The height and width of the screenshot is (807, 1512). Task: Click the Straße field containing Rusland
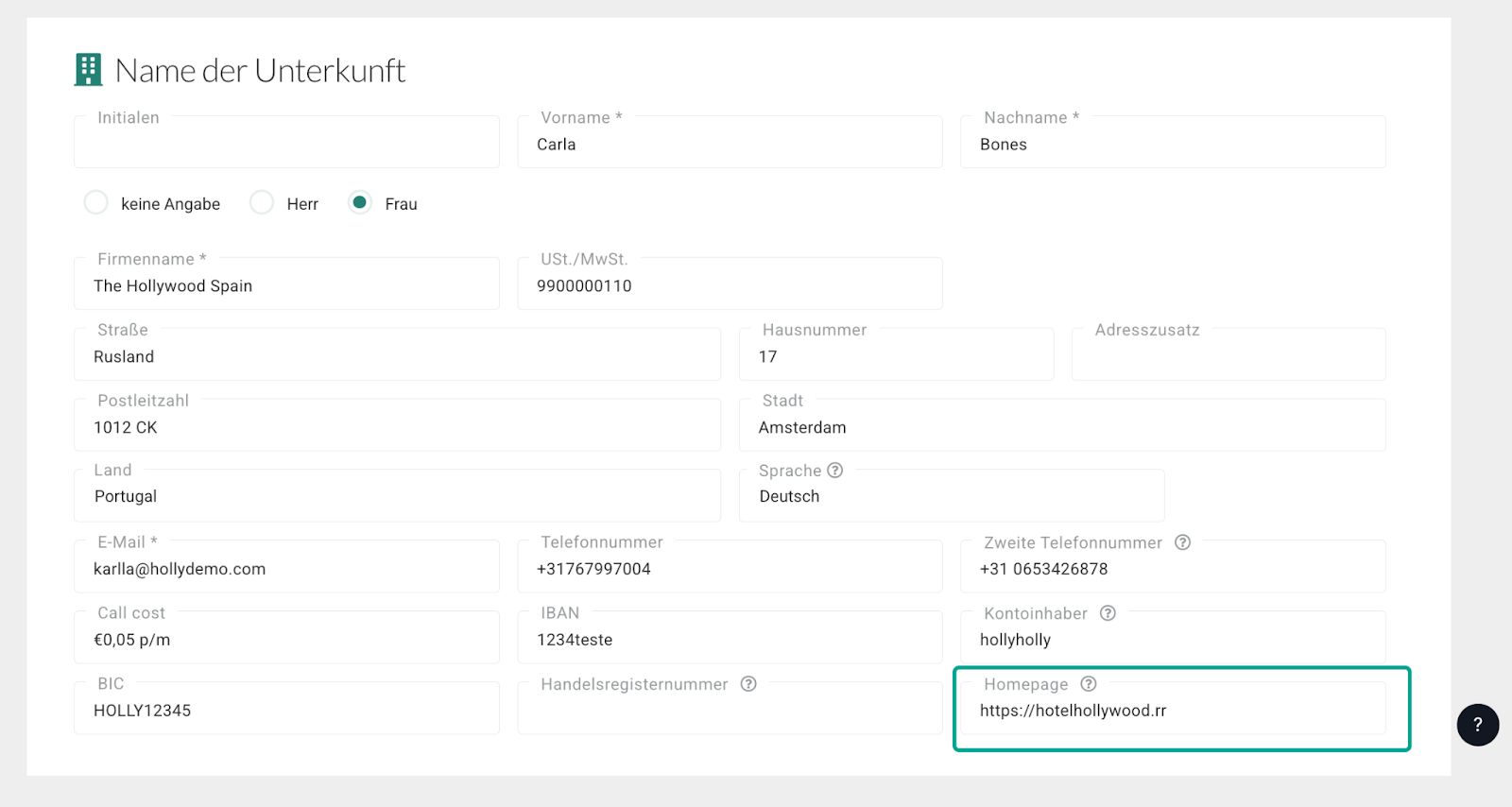[x=397, y=354]
